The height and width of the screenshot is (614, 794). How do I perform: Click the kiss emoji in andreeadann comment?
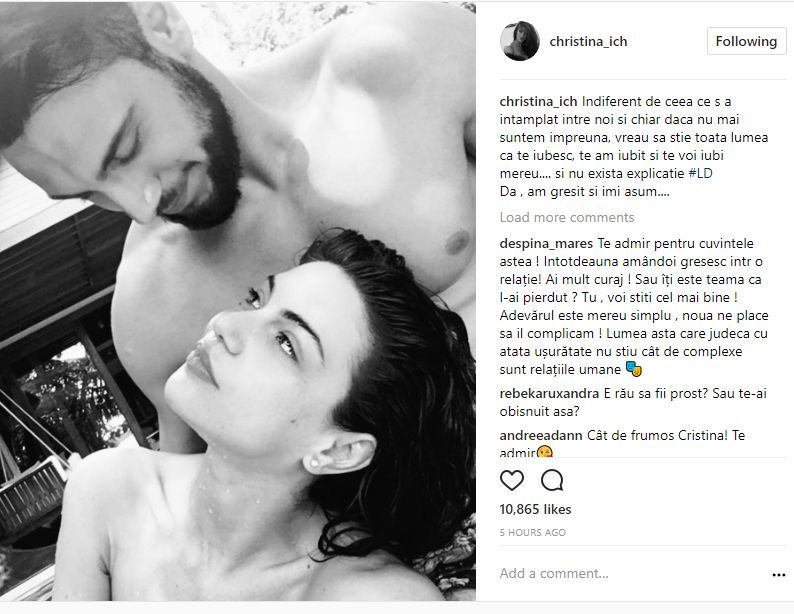click(x=544, y=452)
